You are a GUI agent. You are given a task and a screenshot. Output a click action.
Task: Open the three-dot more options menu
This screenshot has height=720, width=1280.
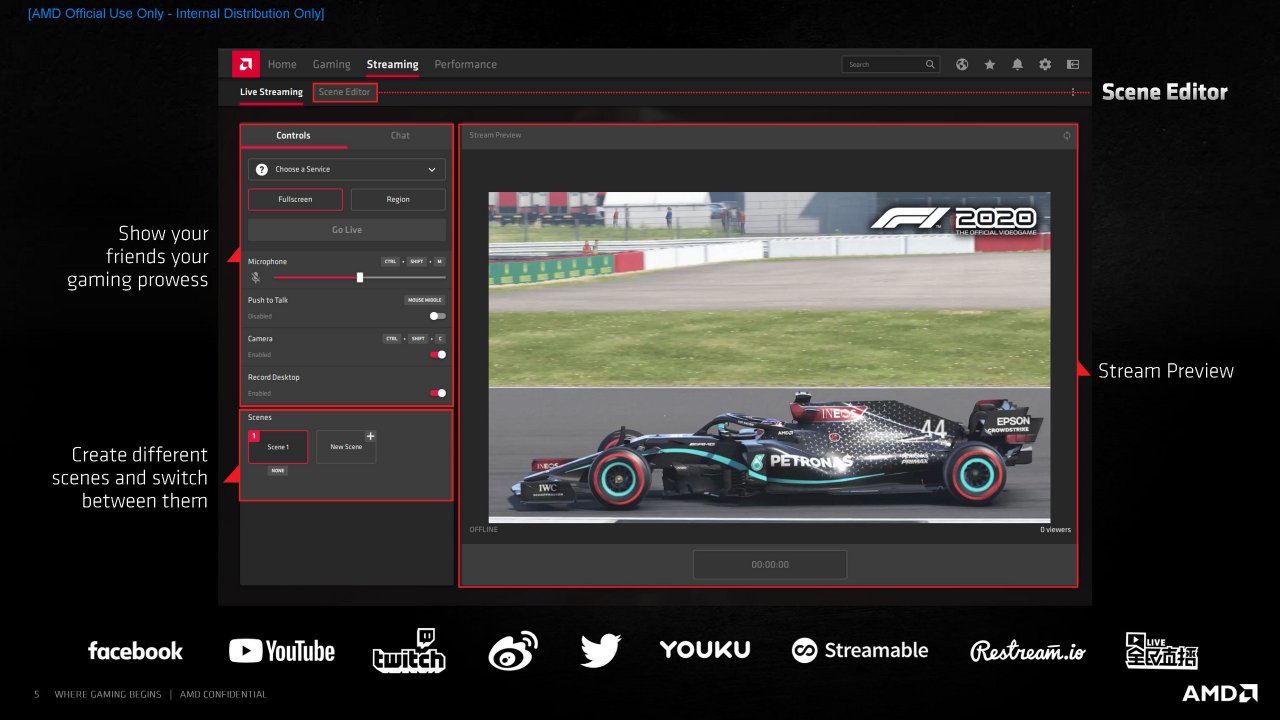tap(1073, 92)
